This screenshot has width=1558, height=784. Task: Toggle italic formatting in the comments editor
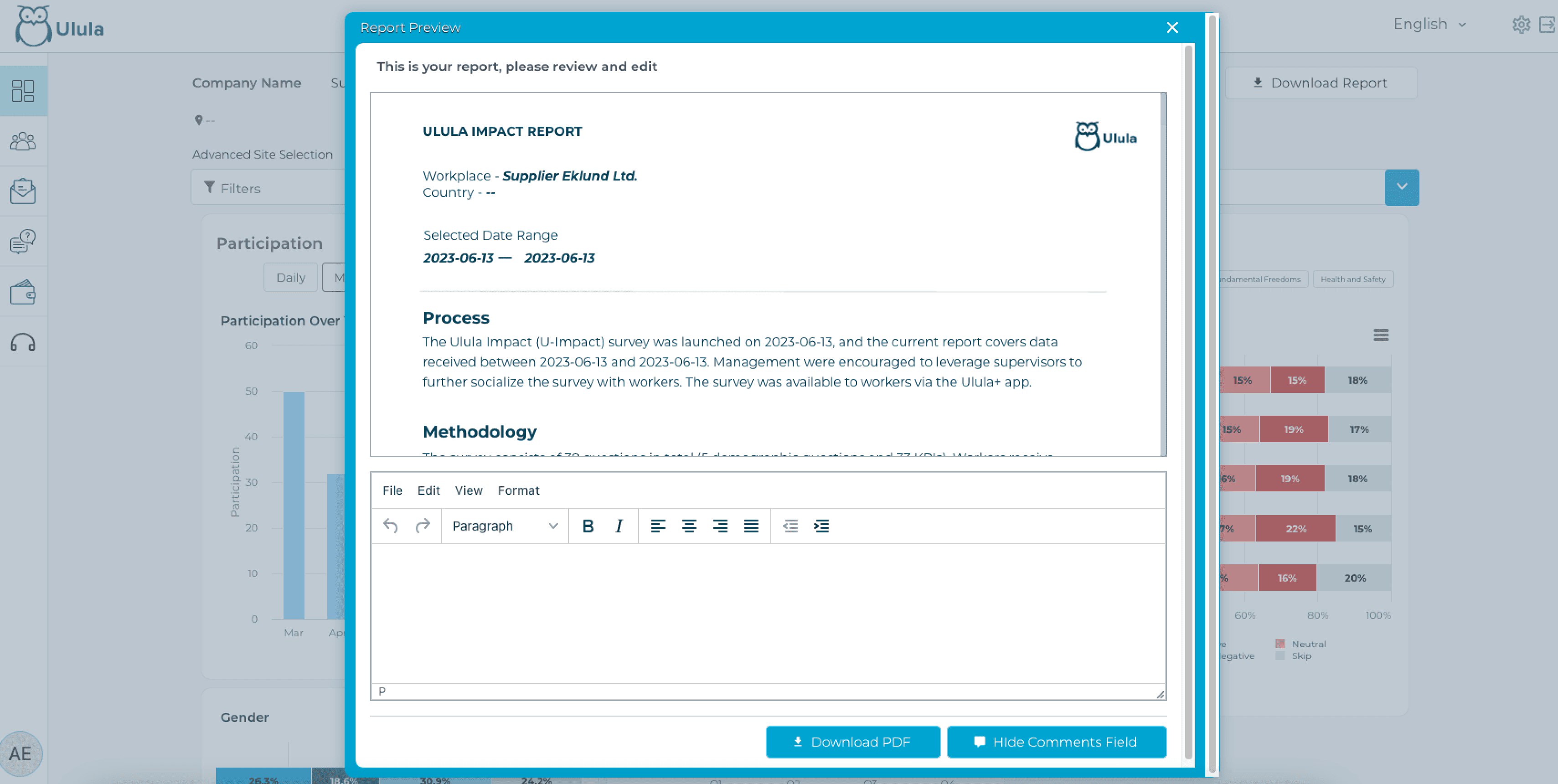click(618, 526)
